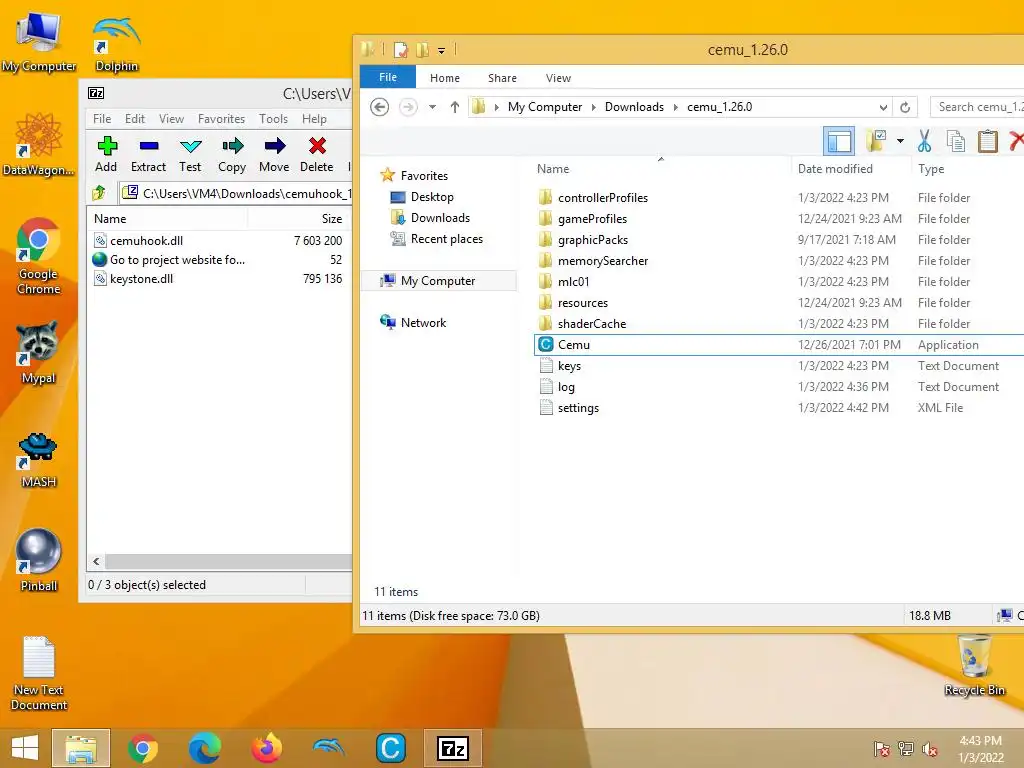Sort 7-Zip list by Size column
The image size is (1024, 768).
pyautogui.click(x=331, y=219)
